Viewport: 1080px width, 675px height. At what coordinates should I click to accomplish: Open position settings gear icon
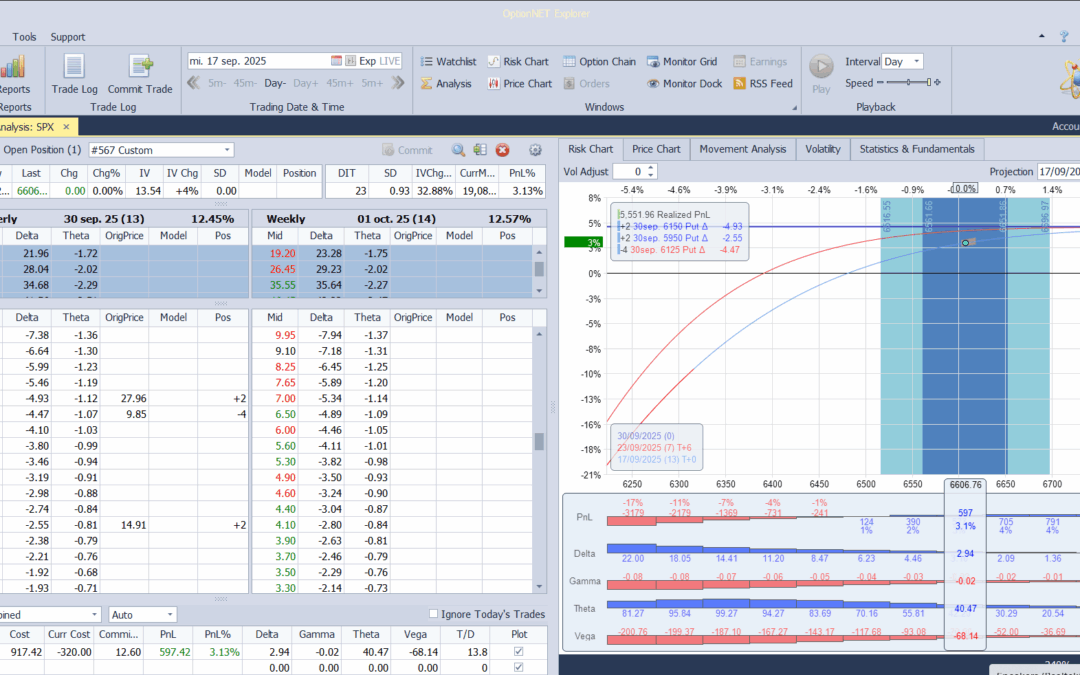[x=535, y=149]
